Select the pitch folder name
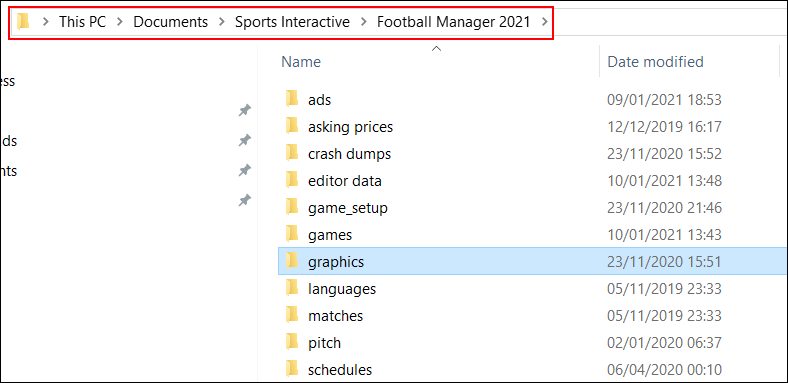 [x=324, y=343]
